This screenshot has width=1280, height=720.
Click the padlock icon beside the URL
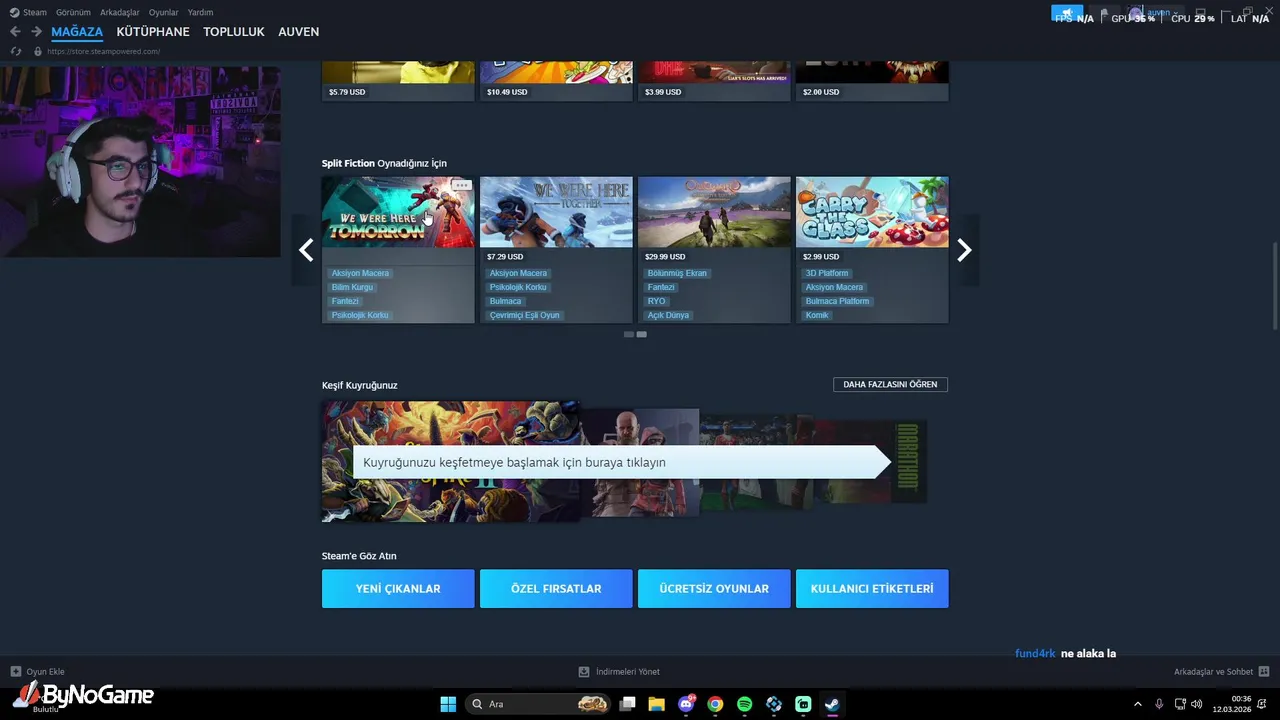pyautogui.click(x=38, y=51)
